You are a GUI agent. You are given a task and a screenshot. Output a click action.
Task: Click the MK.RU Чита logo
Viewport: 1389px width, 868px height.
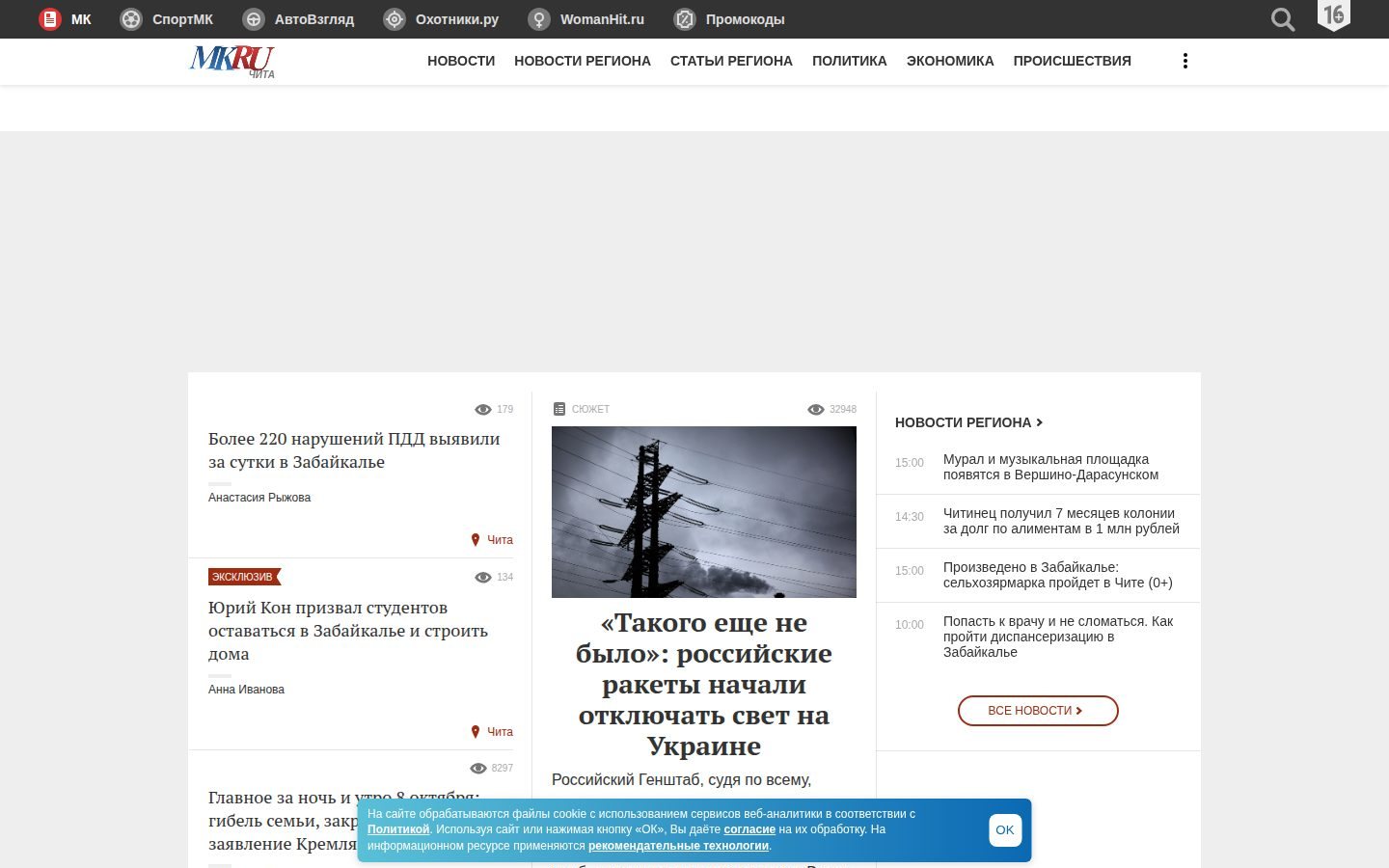point(232,61)
